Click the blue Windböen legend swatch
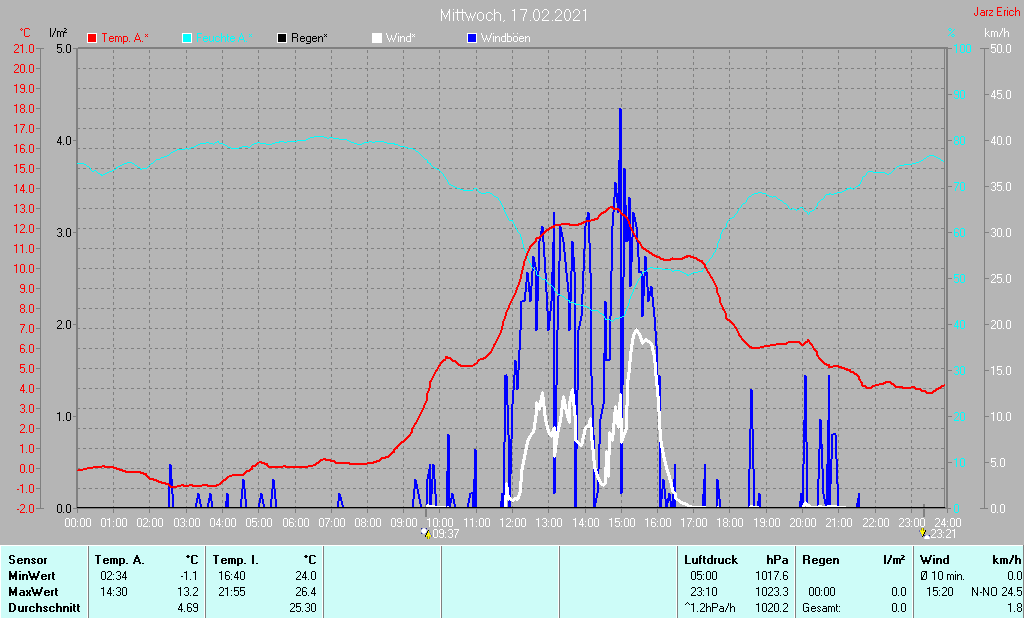The height and width of the screenshot is (618, 1024). (472, 38)
